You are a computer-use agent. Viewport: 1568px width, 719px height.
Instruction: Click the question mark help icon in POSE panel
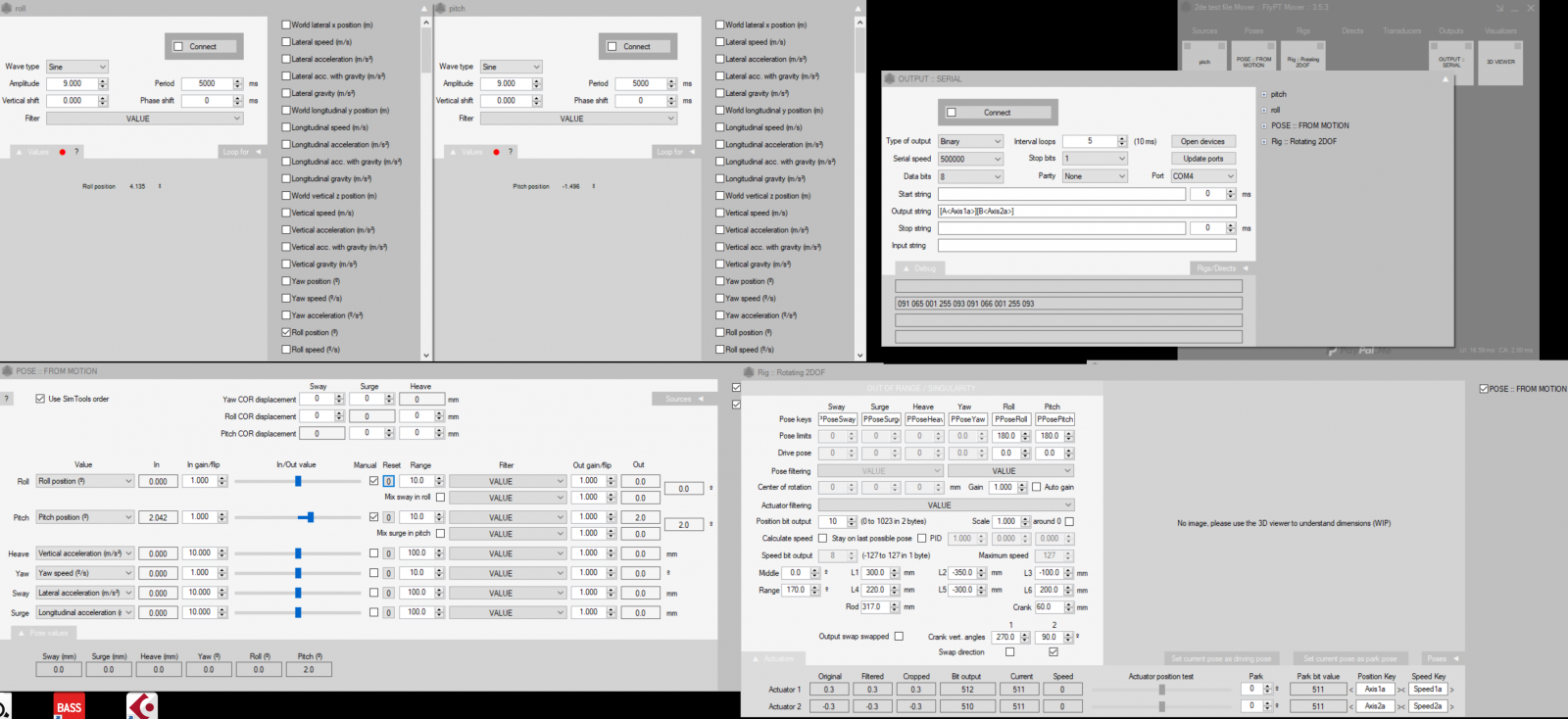[7, 399]
